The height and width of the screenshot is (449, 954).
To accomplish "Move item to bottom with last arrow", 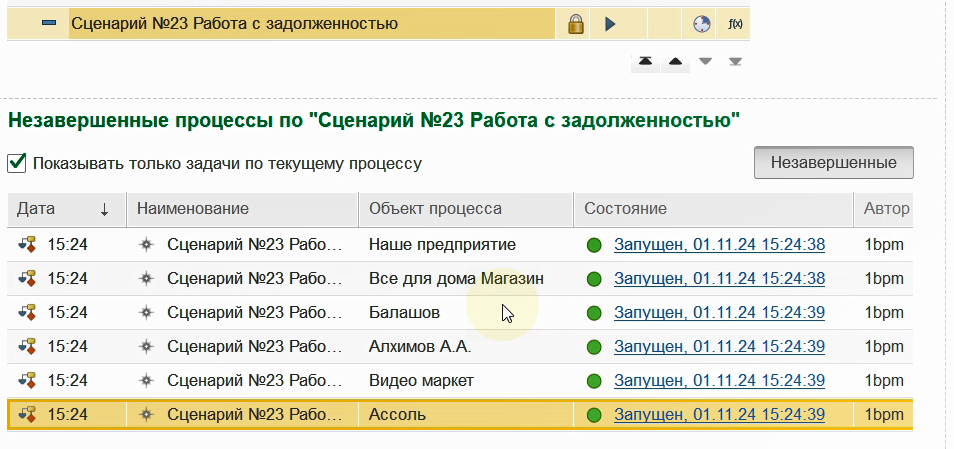I will [x=735, y=61].
